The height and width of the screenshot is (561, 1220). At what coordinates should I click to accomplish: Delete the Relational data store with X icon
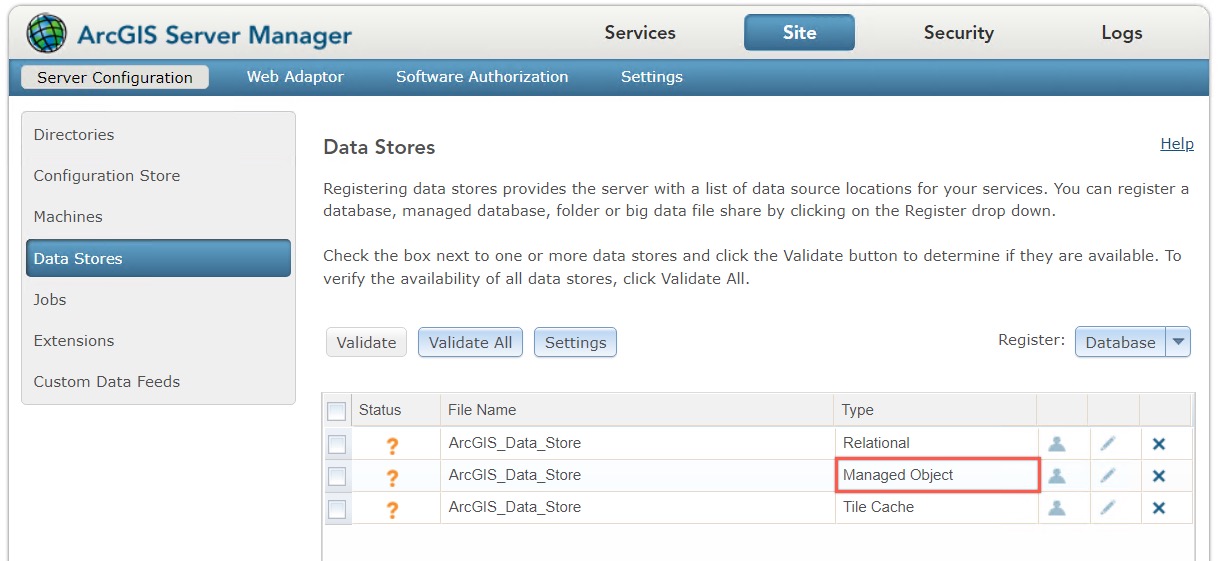pos(1159,444)
